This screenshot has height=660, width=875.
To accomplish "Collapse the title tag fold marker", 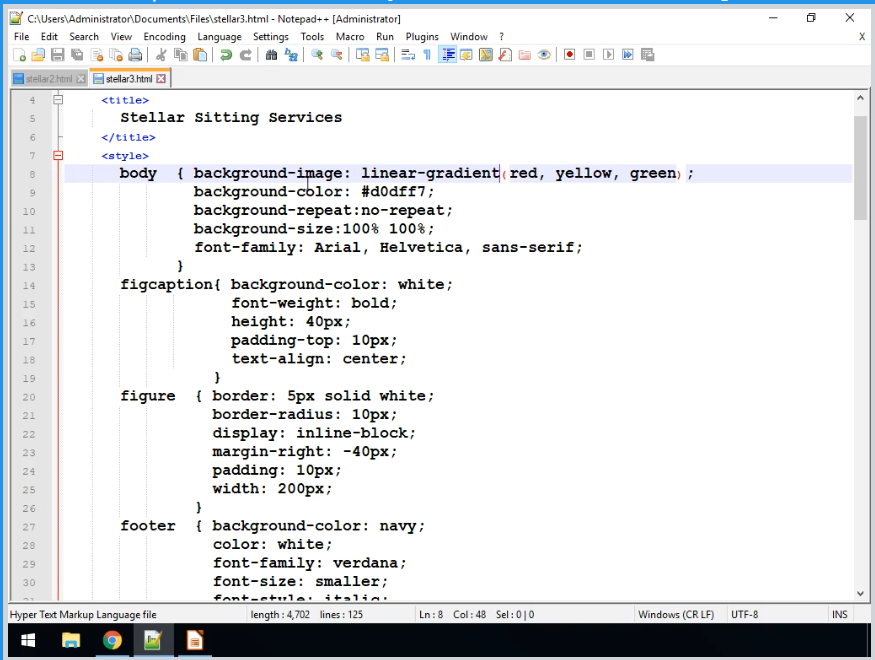I will [58, 100].
